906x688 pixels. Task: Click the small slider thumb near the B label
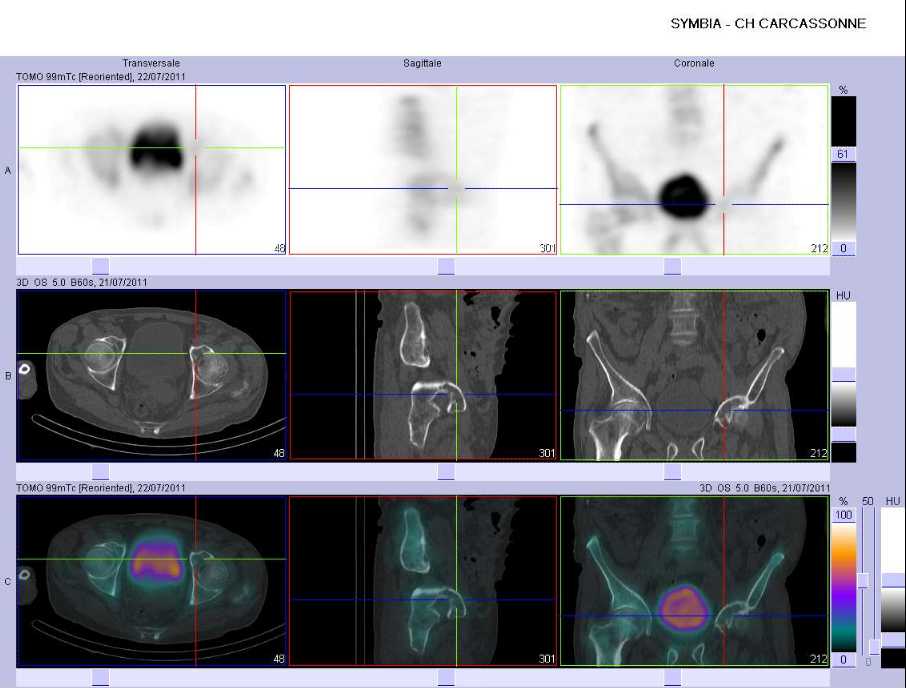pos(875,646)
